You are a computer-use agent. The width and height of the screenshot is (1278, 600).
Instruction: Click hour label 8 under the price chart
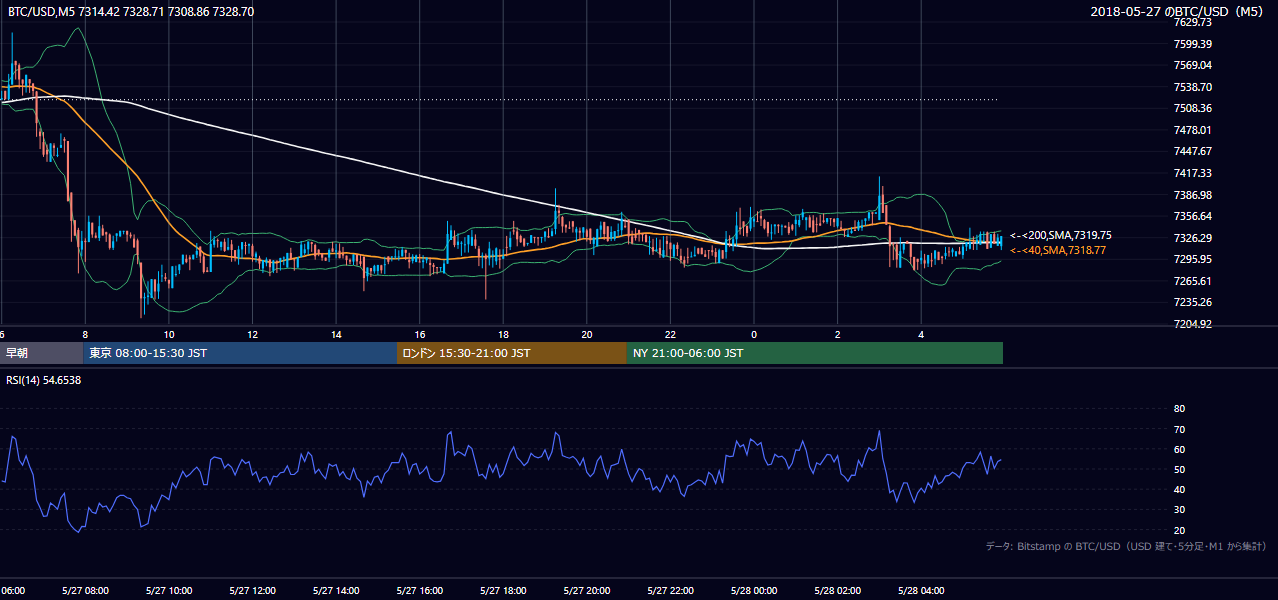point(85,334)
